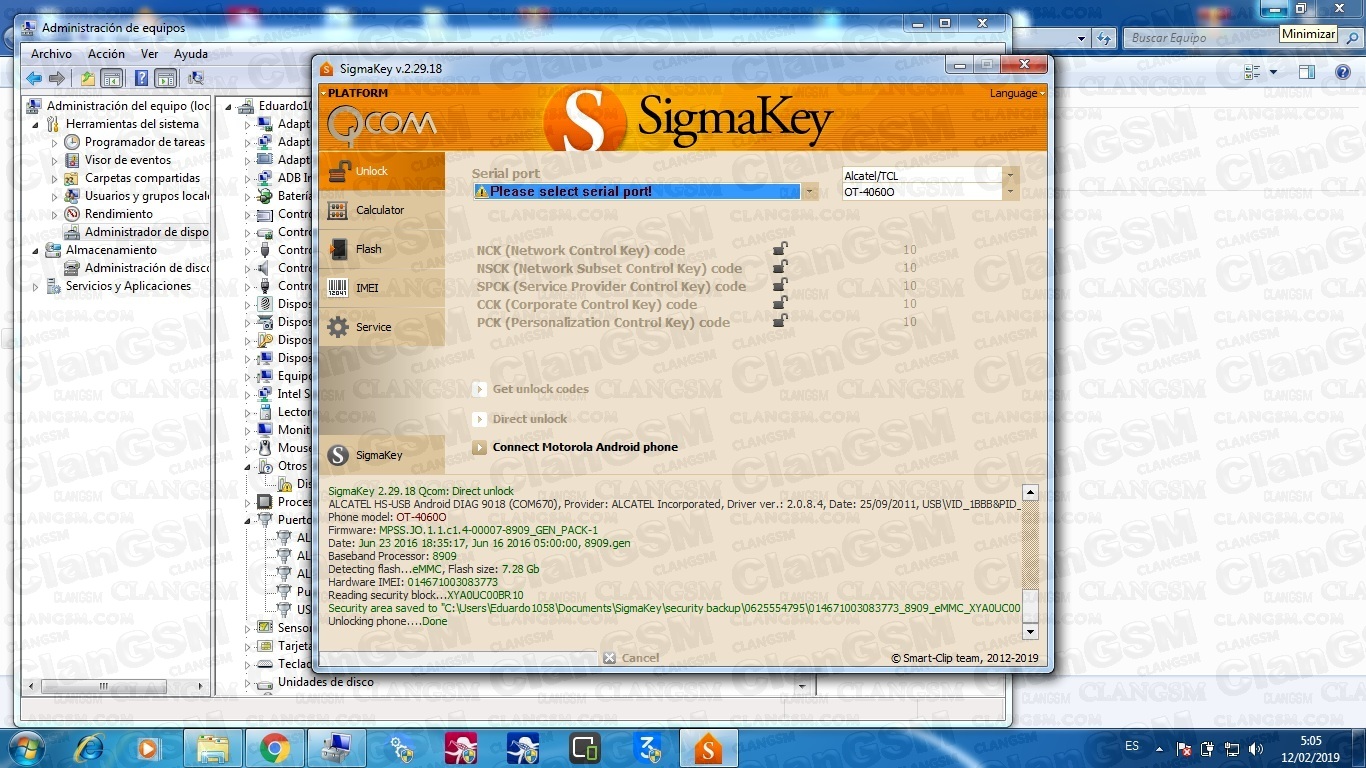This screenshot has width=1366, height=768.
Task: Click Connect Motorola Android phone
Action: pos(575,447)
